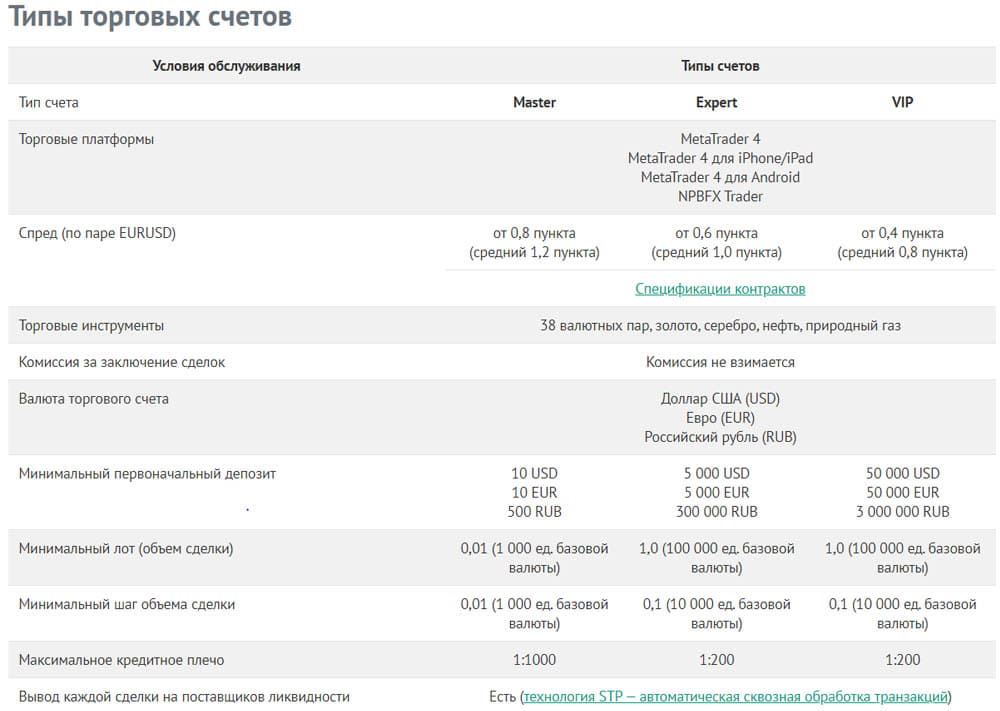
Task: Click the Максимальное кредитное плечо row label
Action: coord(122,660)
